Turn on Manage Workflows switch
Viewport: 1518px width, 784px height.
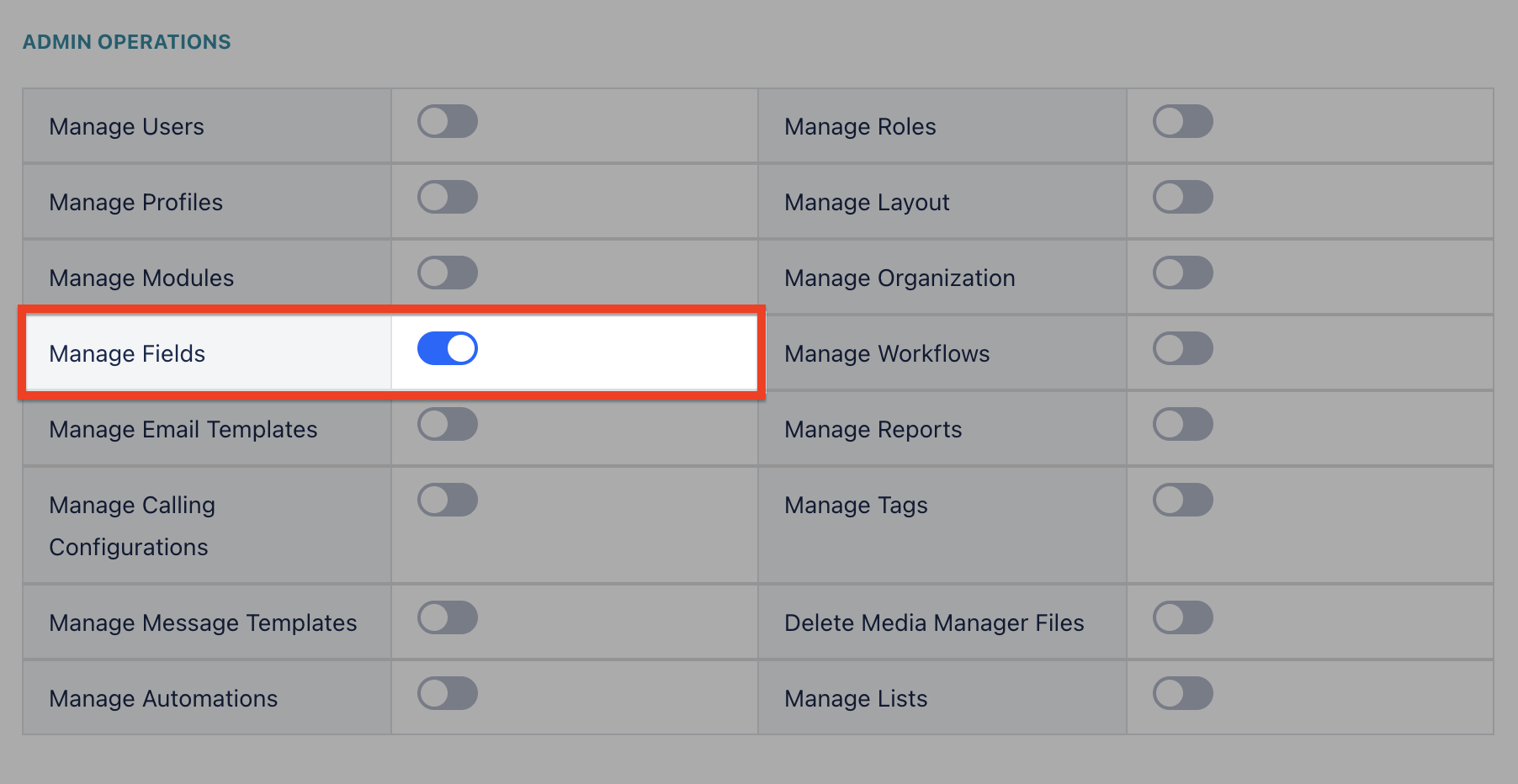[x=1183, y=348]
